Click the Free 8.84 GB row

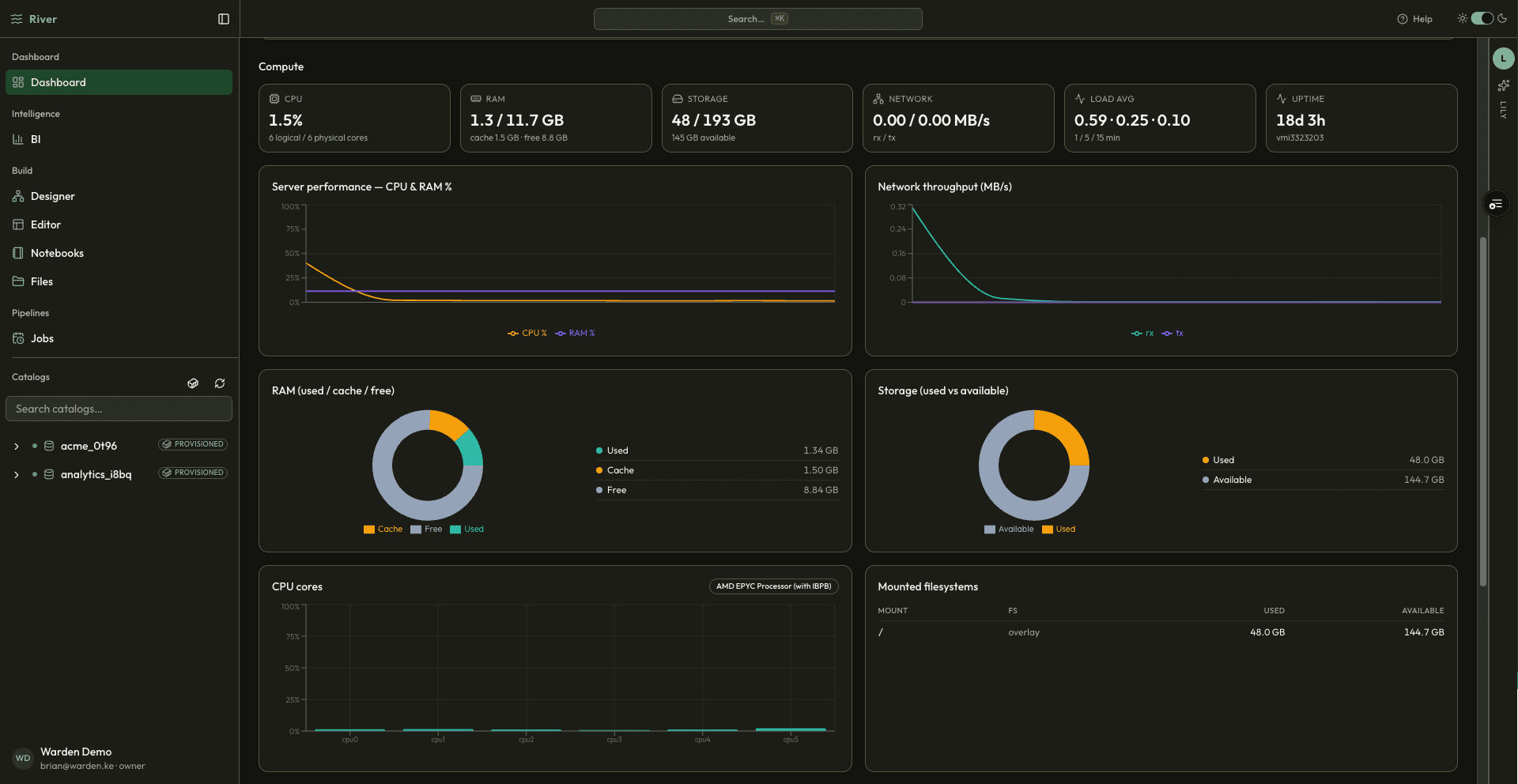[x=717, y=490]
